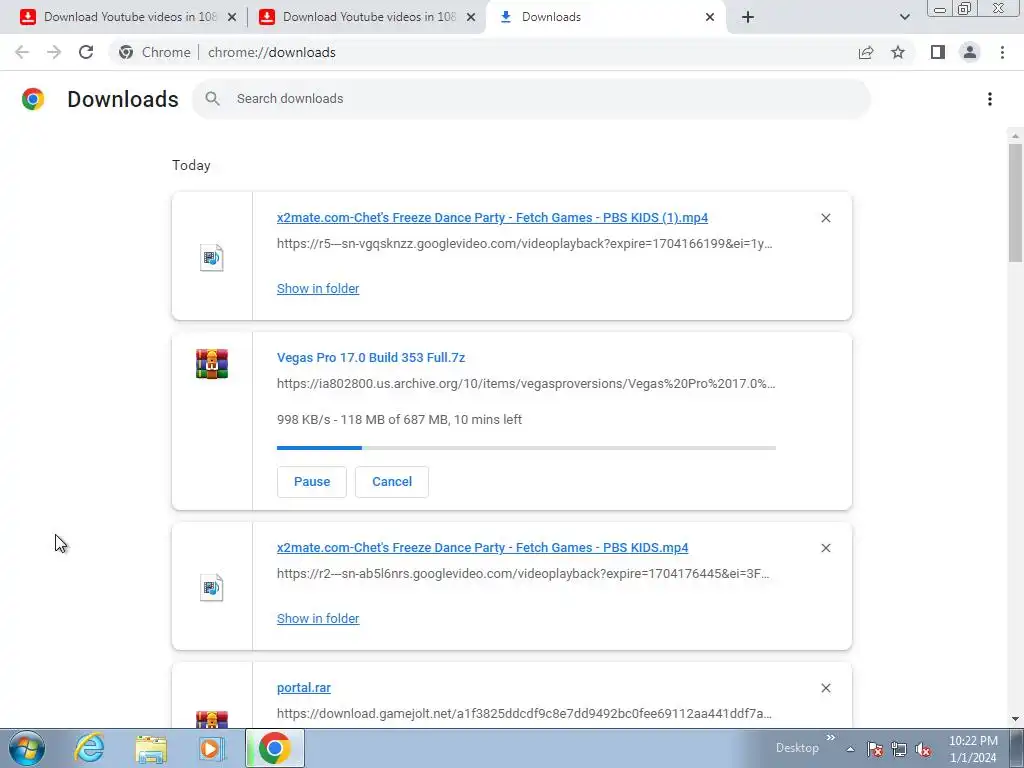
Task: Reload the downloads page
Action: pos(86,52)
